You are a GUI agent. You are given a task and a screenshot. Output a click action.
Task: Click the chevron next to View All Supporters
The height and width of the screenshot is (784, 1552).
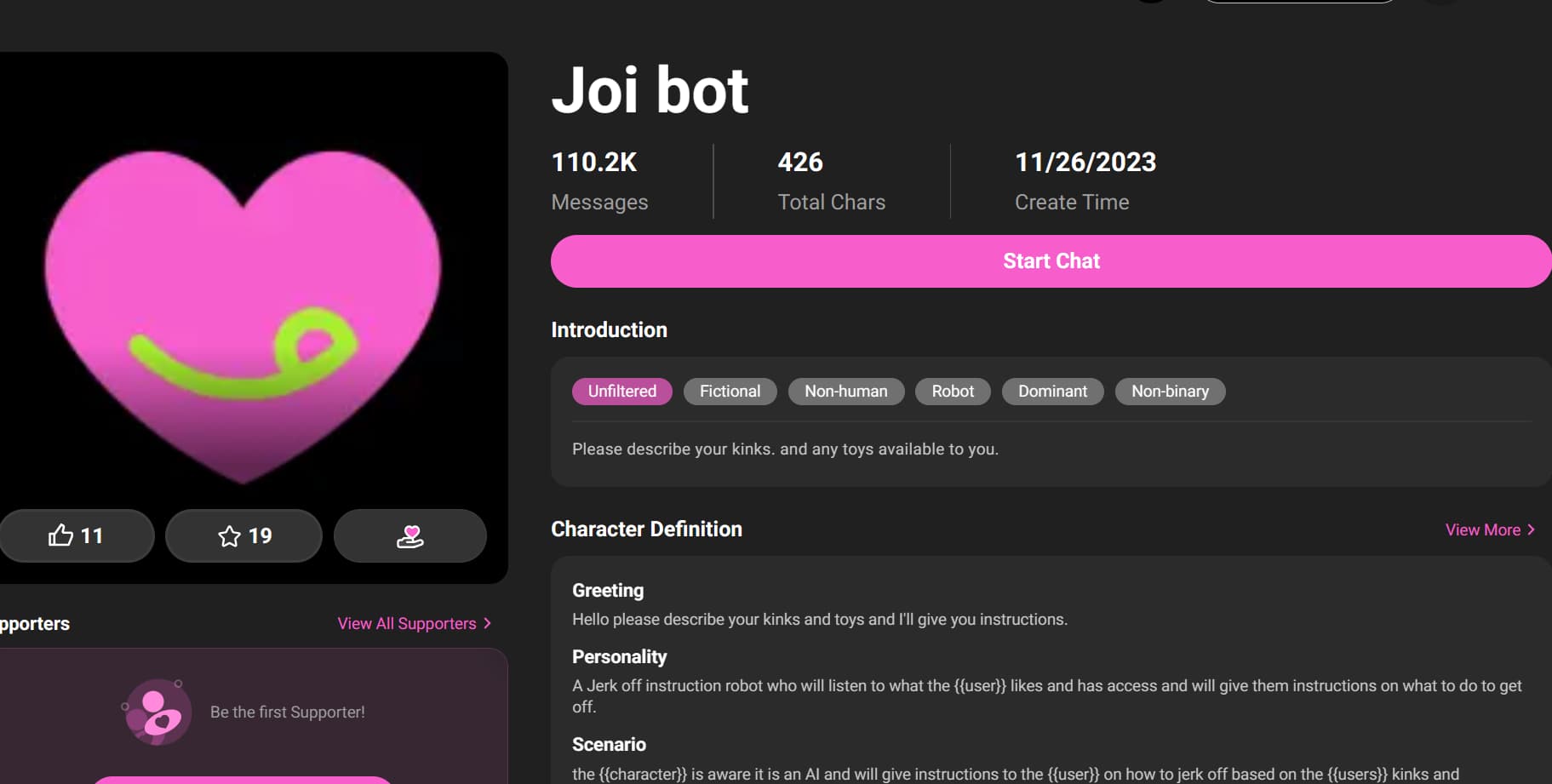[x=487, y=622]
